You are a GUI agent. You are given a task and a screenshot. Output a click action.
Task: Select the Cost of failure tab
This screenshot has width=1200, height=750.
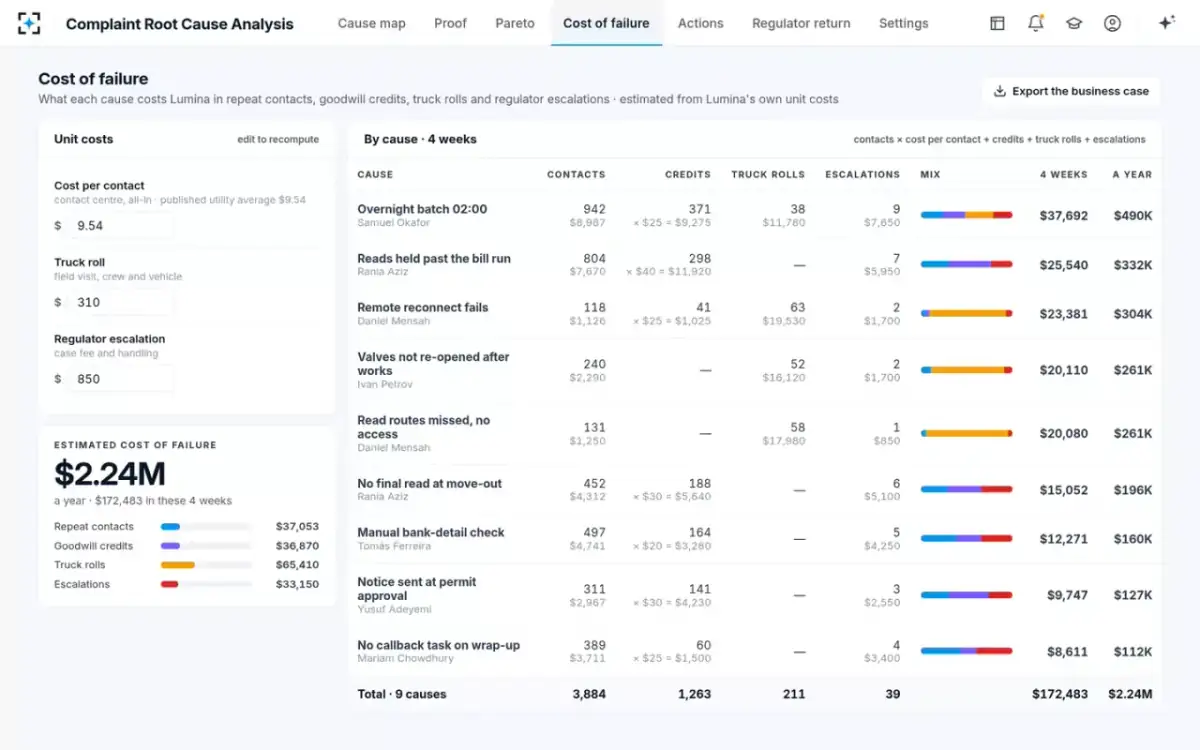click(606, 23)
